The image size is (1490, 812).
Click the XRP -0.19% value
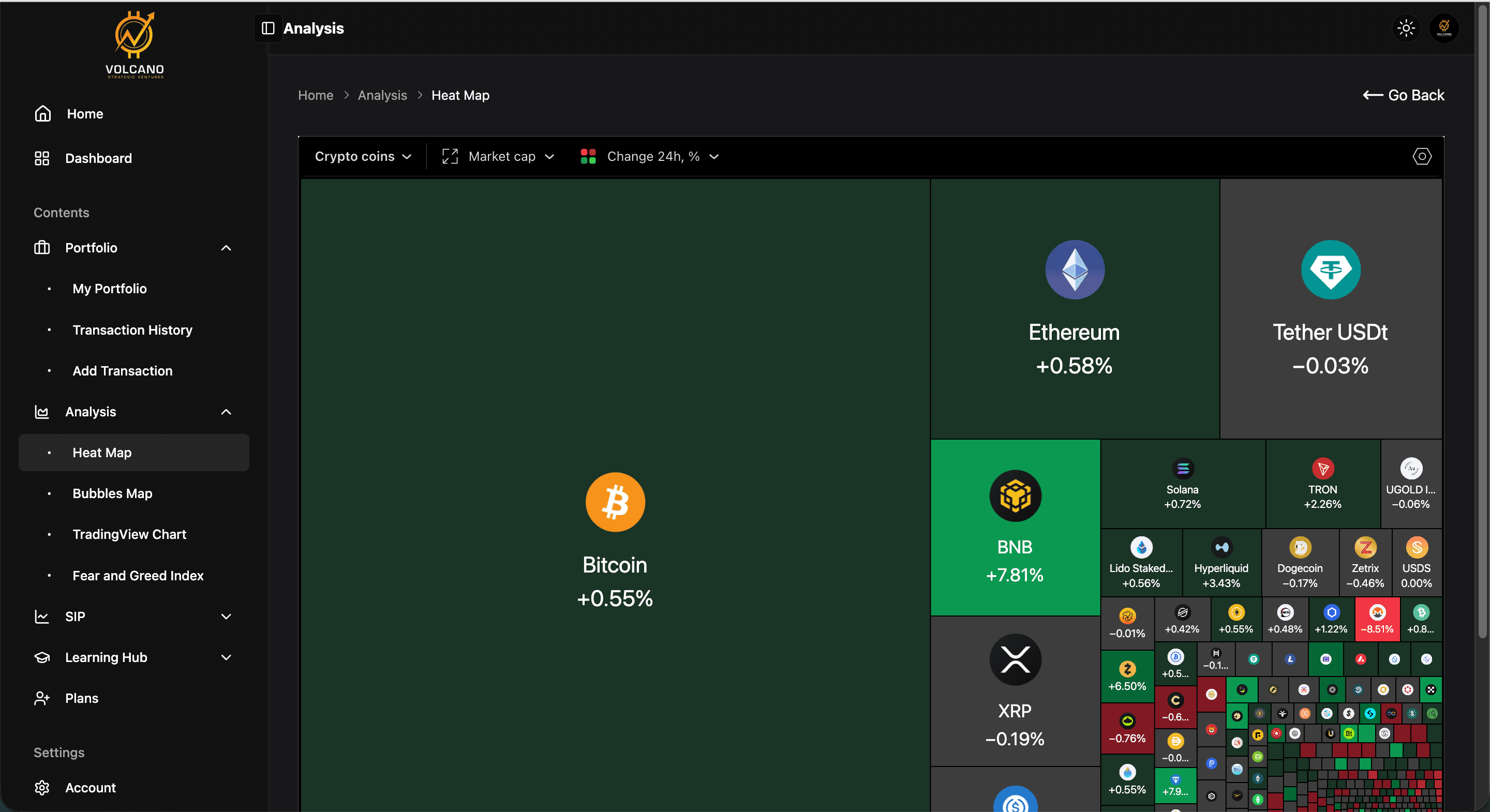1015,739
